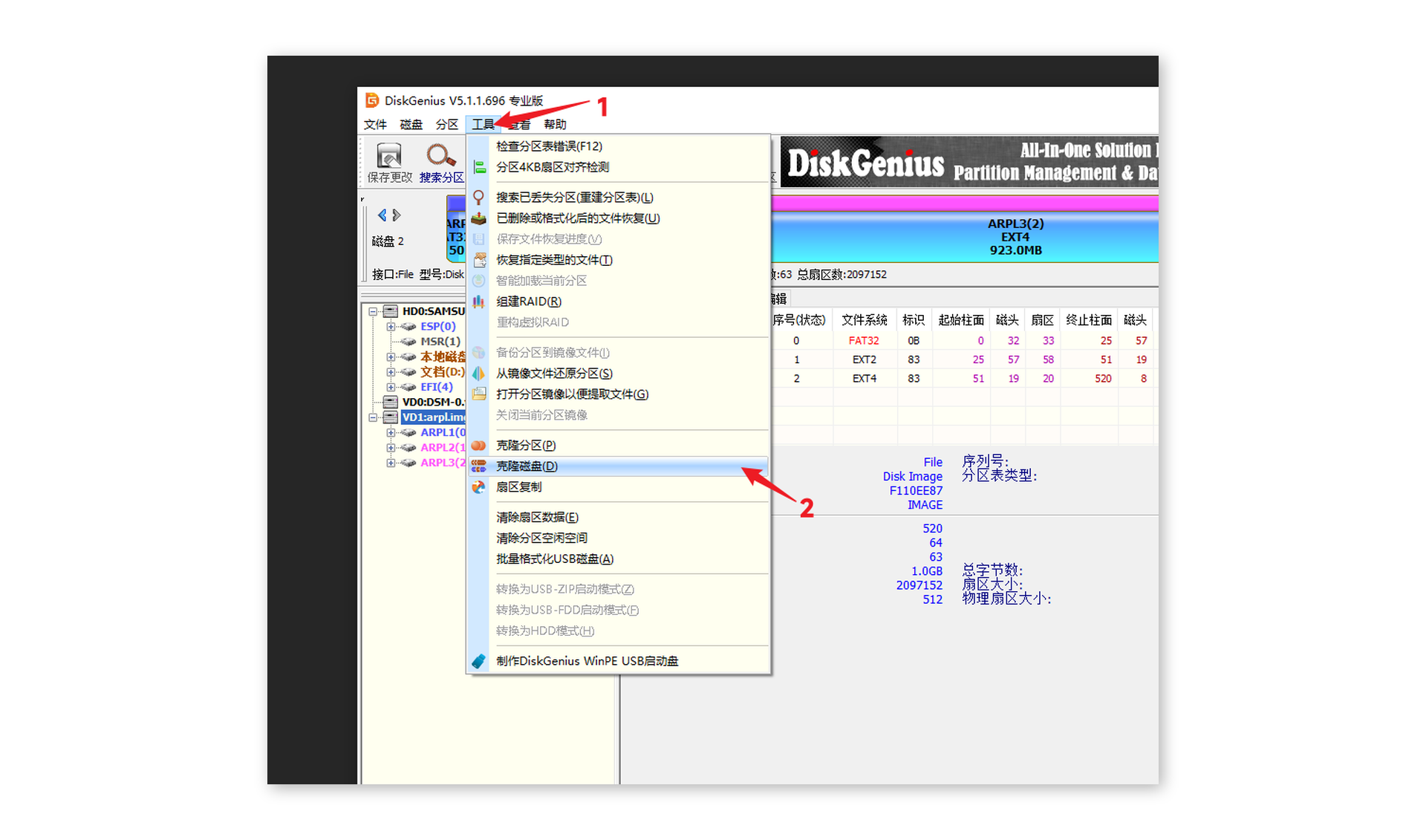Expand the ARPL1(0) partition node
The height and width of the screenshot is (840, 1426).
pos(391,432)
